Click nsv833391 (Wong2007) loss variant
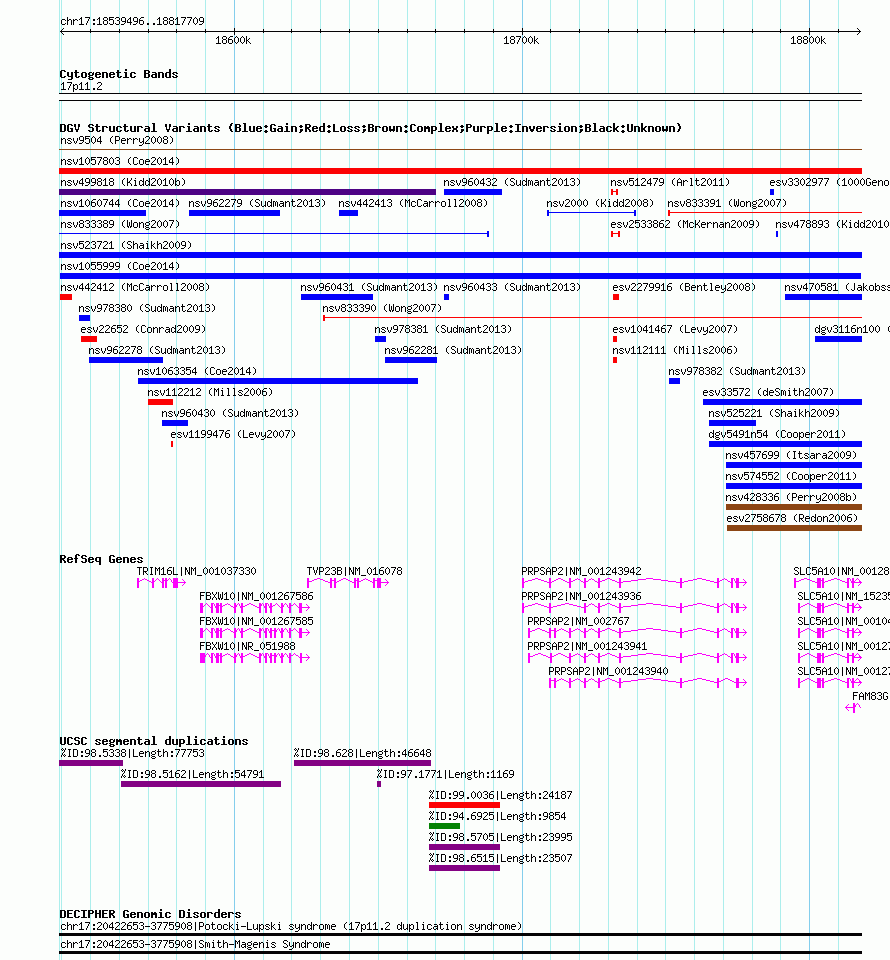This screenshot has height=960, width=890. coord(765,213)
